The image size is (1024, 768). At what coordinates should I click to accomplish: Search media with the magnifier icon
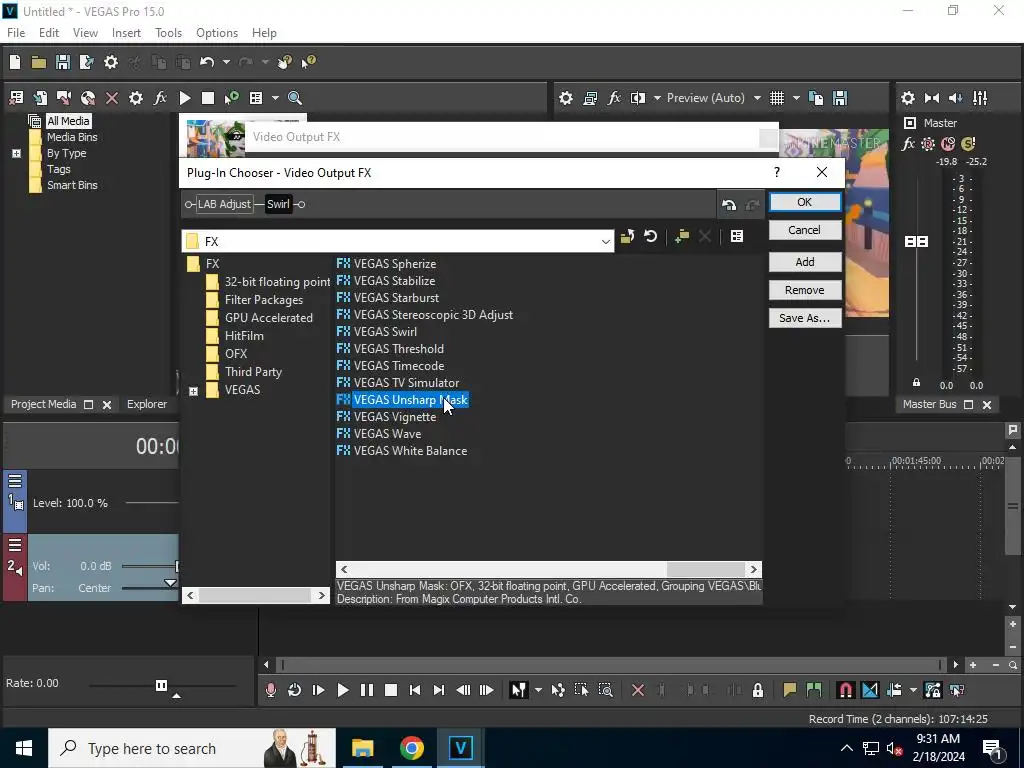tap(295, 98)
